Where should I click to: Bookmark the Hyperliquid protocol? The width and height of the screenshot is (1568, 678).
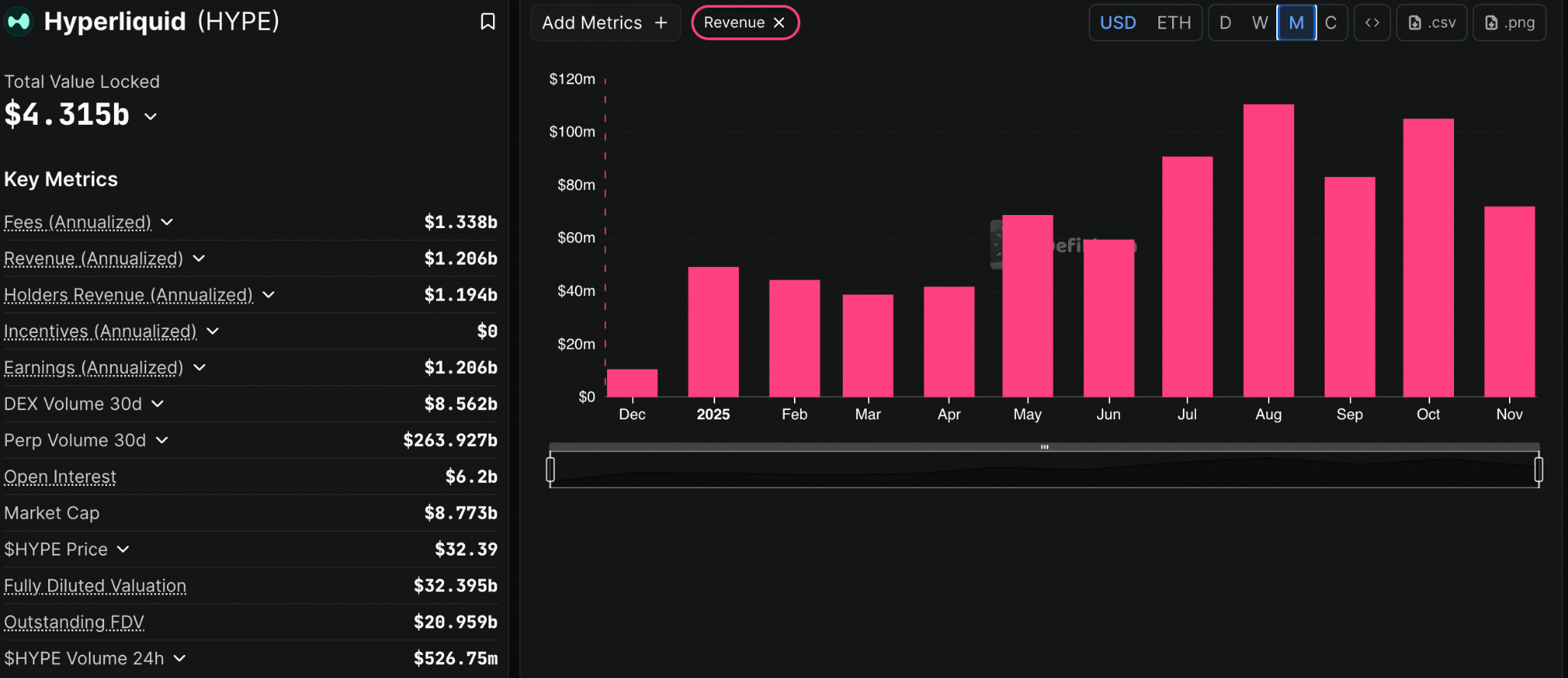tap(488, 21)
